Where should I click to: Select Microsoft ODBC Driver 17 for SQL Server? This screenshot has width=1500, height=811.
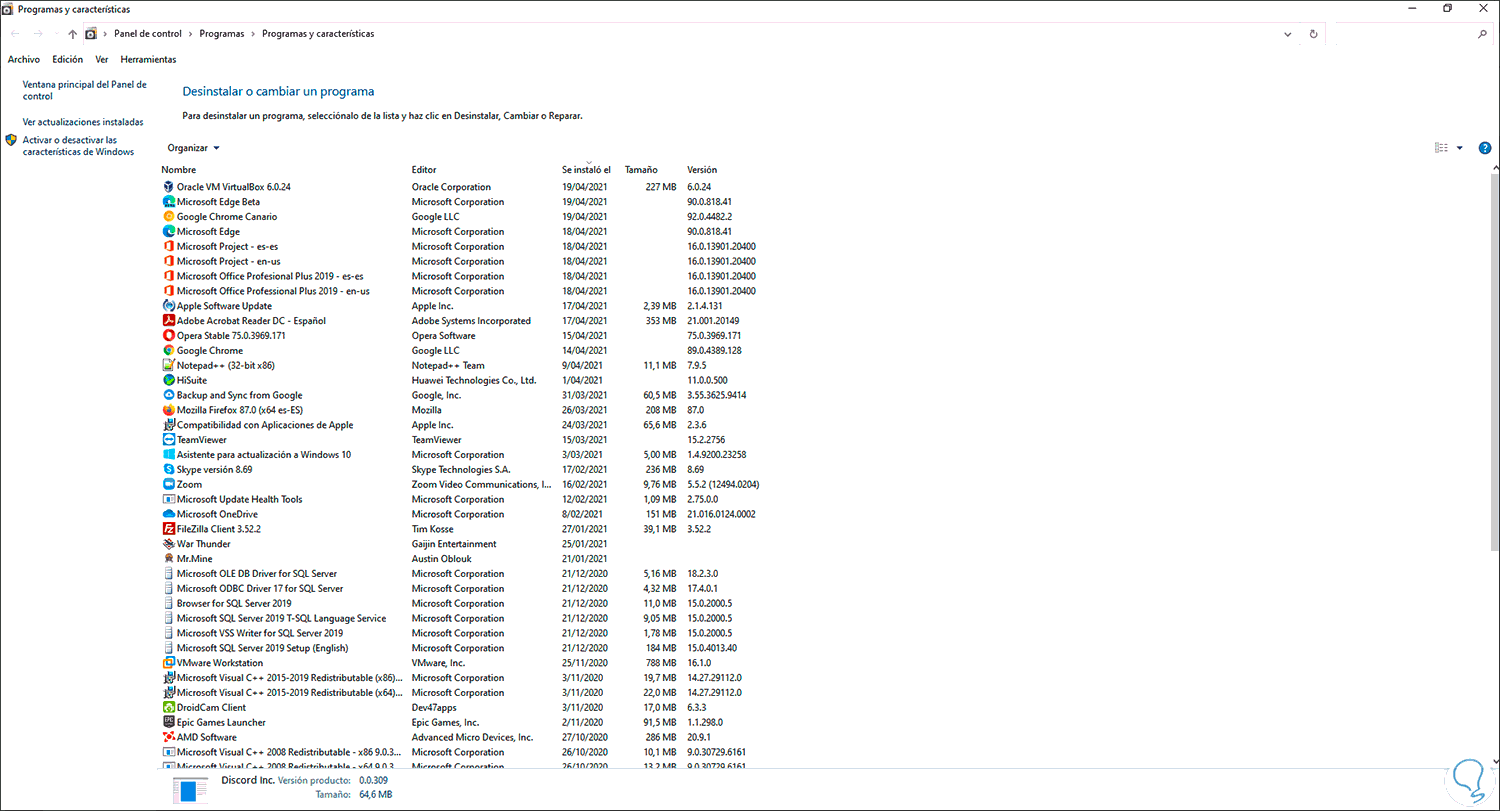click(x=260, y=589)
